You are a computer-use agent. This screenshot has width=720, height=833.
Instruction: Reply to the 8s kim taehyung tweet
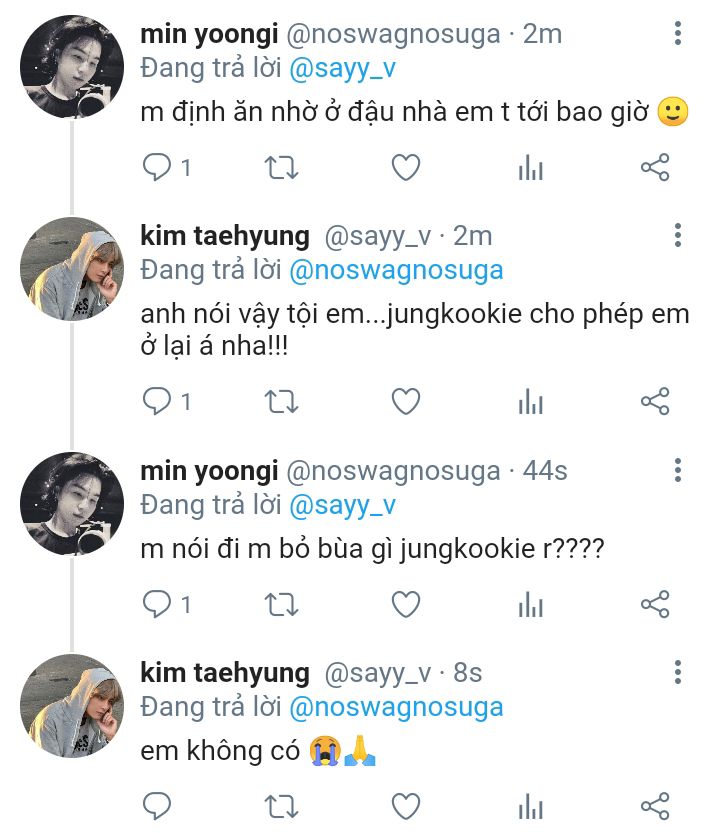158,806
